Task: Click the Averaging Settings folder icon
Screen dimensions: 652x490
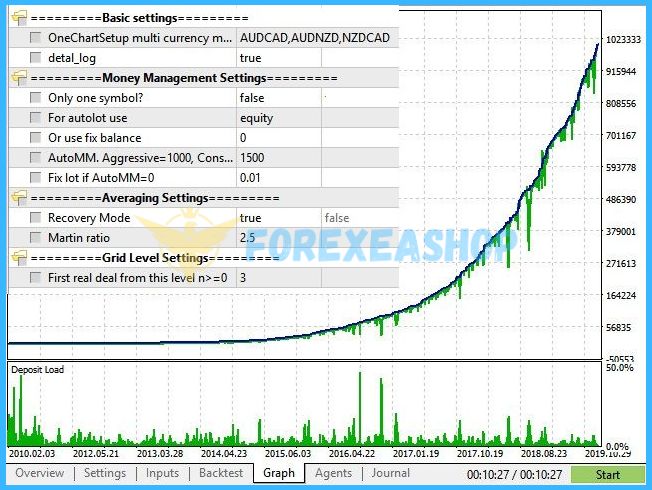Action: point(19,198)
